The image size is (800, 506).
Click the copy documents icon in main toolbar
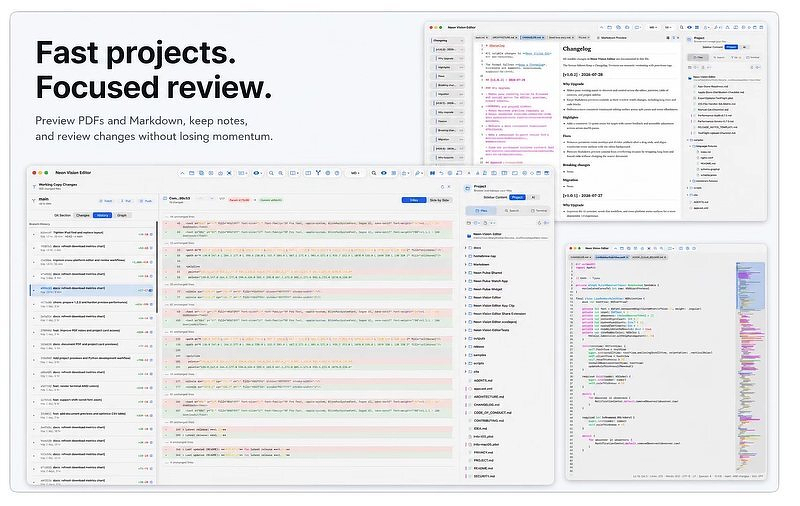coord(202,173)
